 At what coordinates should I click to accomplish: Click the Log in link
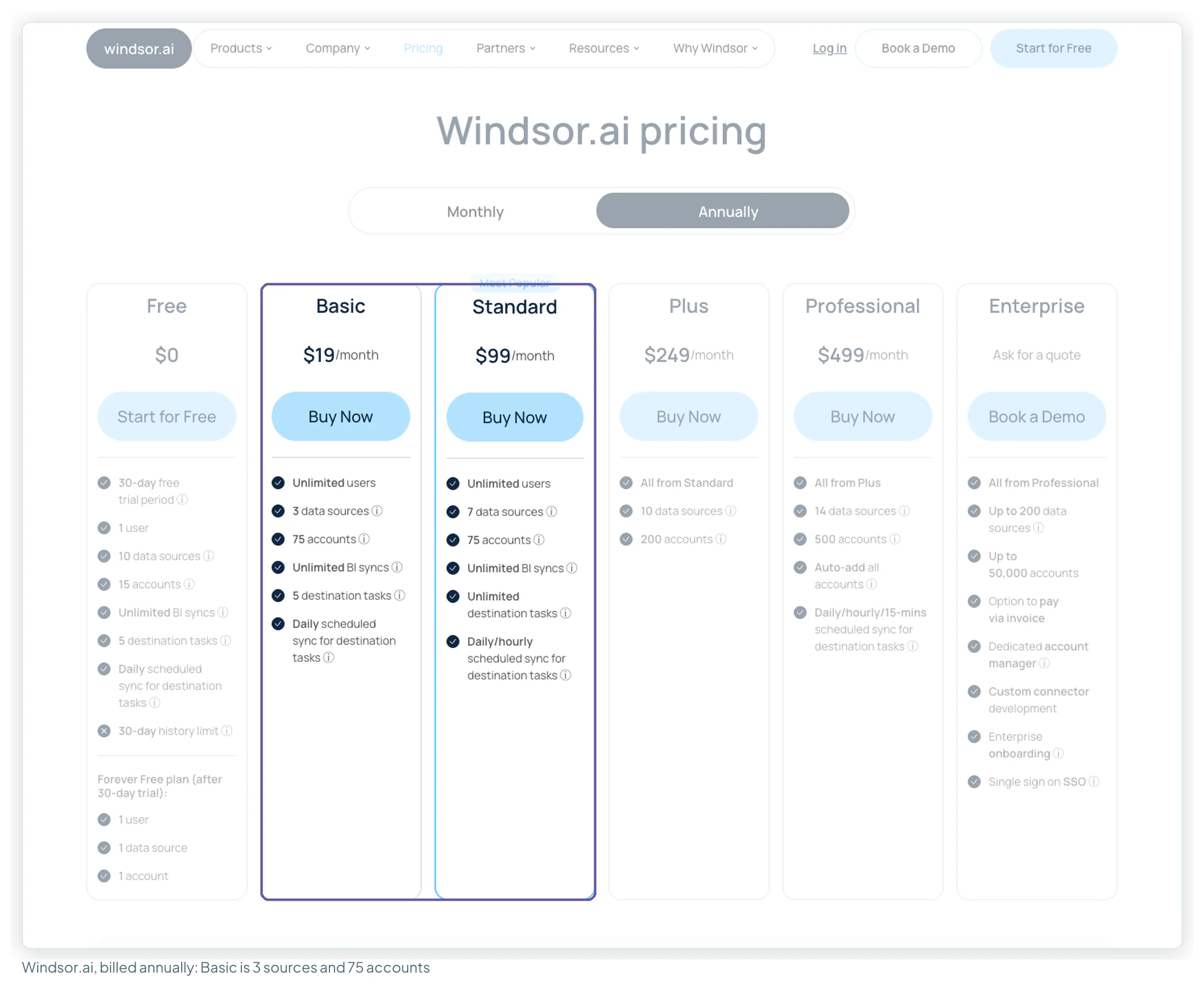(x=829, y=48)
